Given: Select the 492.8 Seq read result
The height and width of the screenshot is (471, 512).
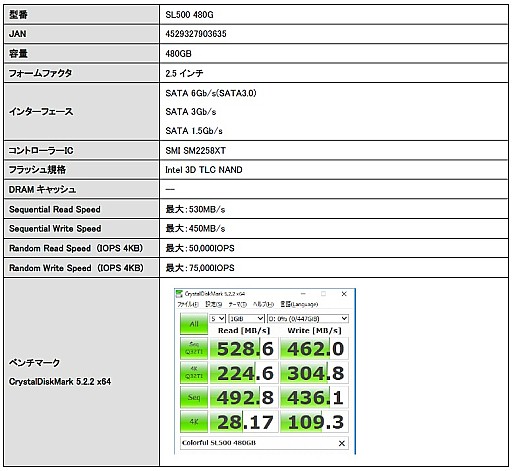Looking at the screenshot, I should [244, 397].
